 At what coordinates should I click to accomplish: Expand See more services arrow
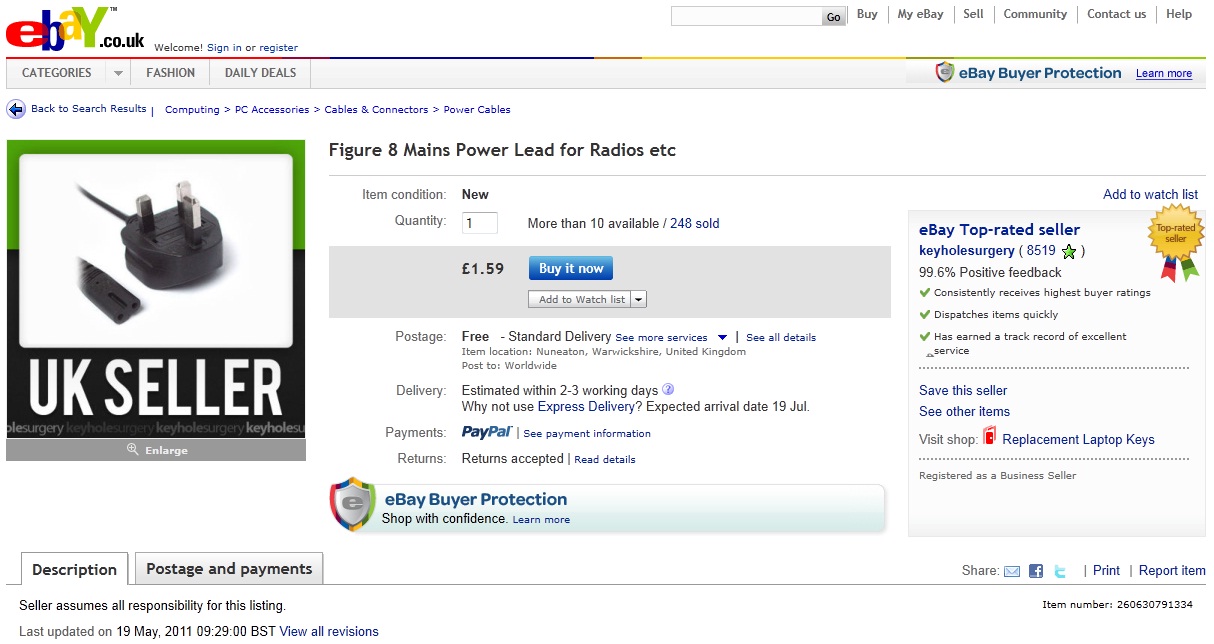[x=722, y=338]
